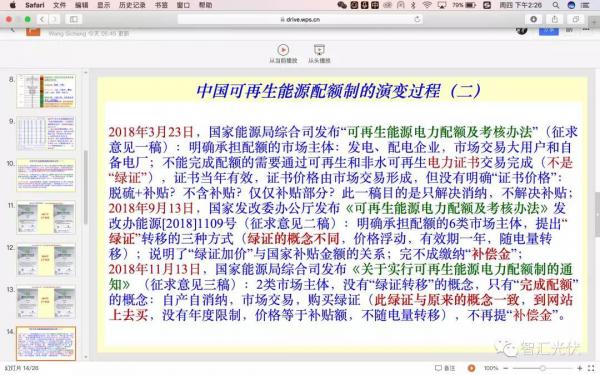Select slide 10 thumbnail
Image resolution: width=600 pixels, height=375 pixels.
(x=46, y=175)
